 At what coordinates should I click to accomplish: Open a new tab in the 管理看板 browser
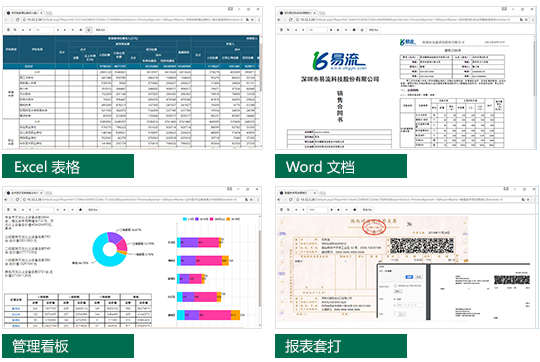(49, 193)
